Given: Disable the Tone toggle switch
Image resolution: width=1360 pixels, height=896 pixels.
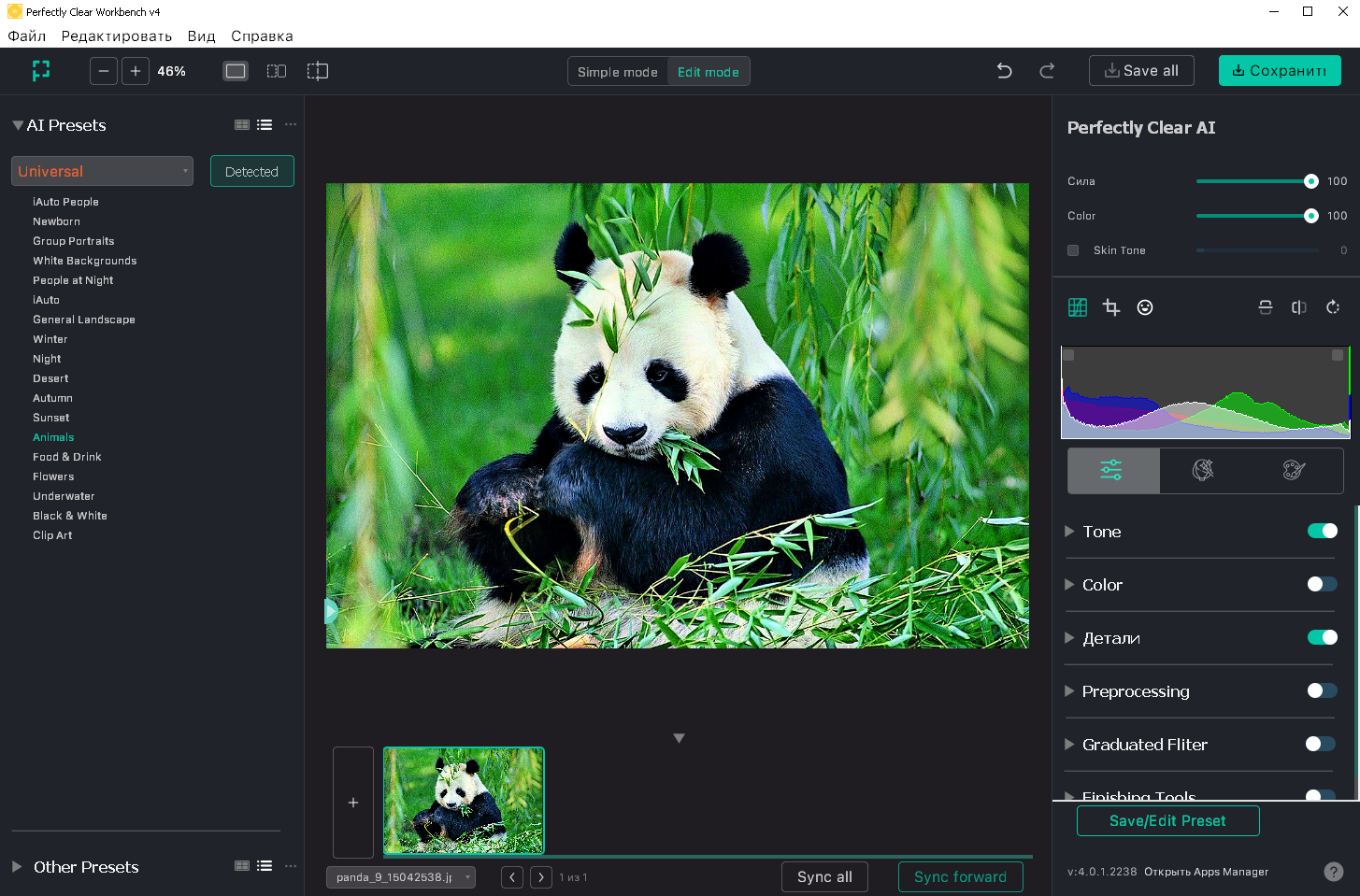Looking at the screenshot, I should coord(1322,531).
